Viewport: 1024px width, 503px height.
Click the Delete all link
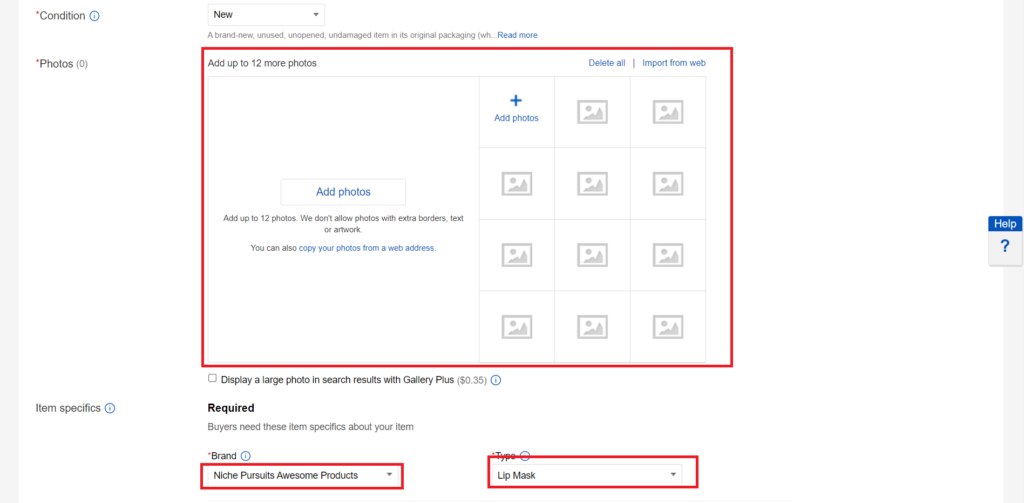[607, 63]
